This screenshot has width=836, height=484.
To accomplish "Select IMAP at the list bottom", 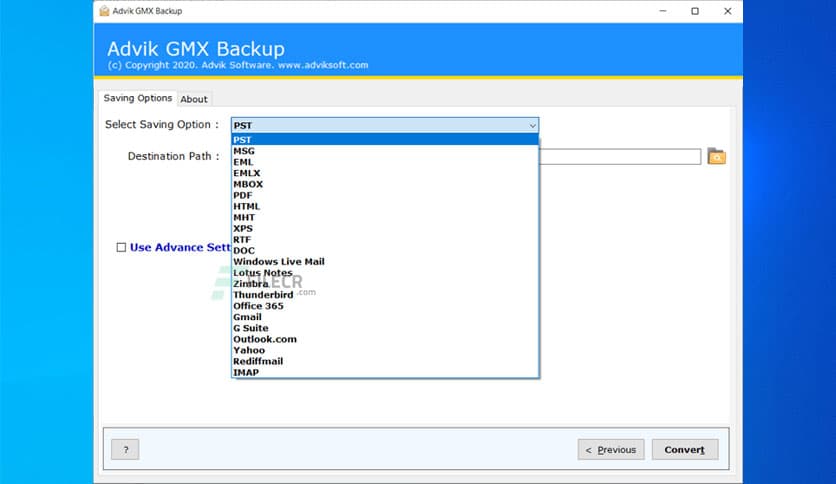I will (385, 372).
